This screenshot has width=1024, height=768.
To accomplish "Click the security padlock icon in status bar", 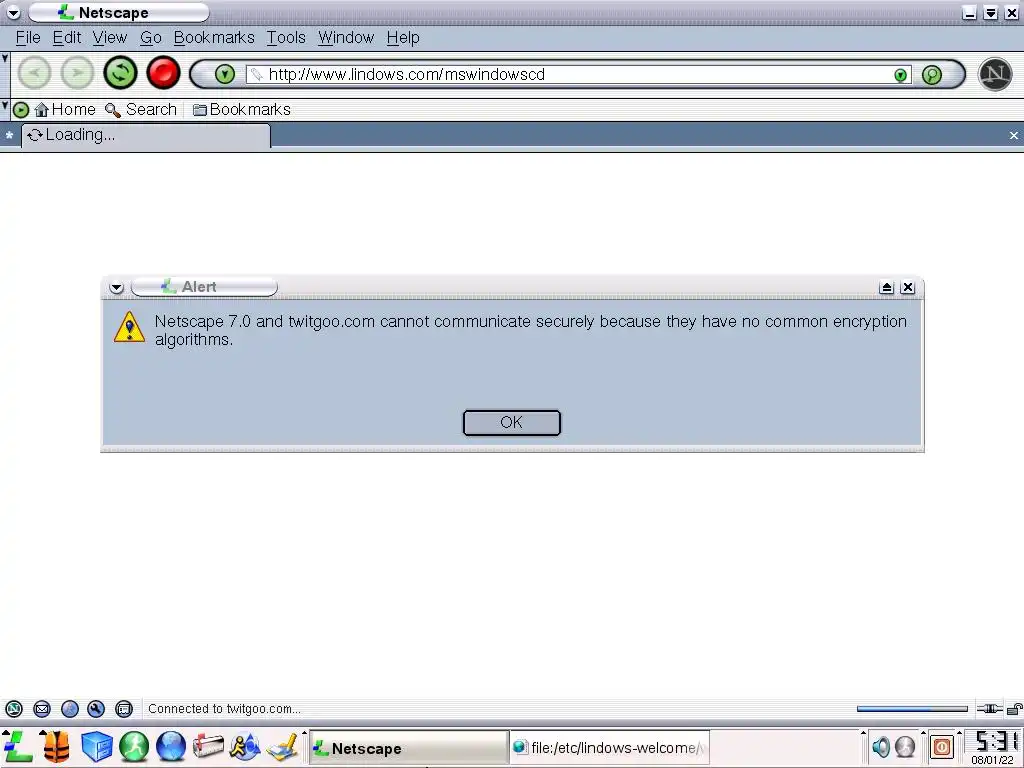I will coord(1015,709).
